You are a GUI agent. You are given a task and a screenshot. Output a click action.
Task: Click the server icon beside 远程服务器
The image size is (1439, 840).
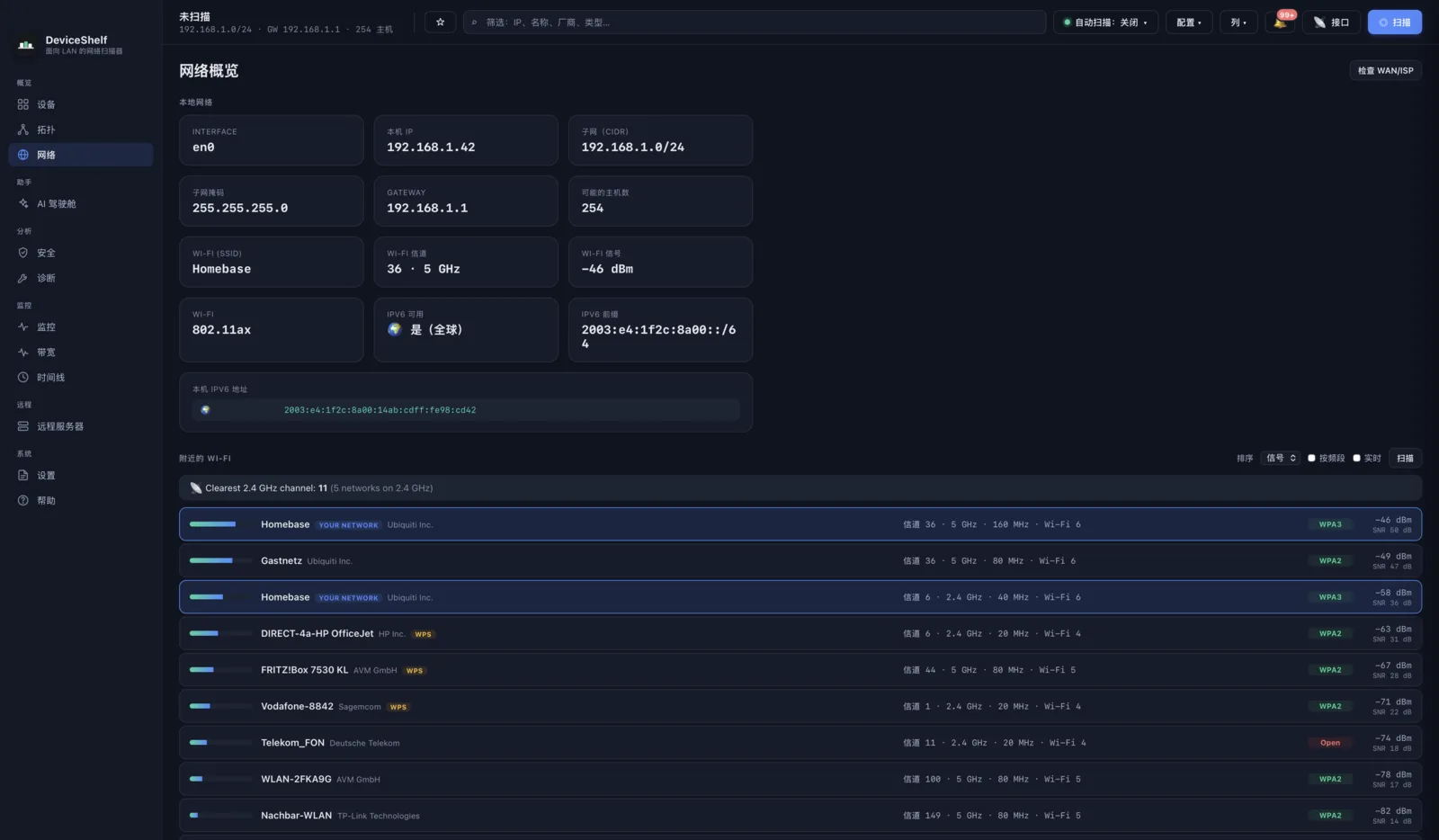point(23,426)
